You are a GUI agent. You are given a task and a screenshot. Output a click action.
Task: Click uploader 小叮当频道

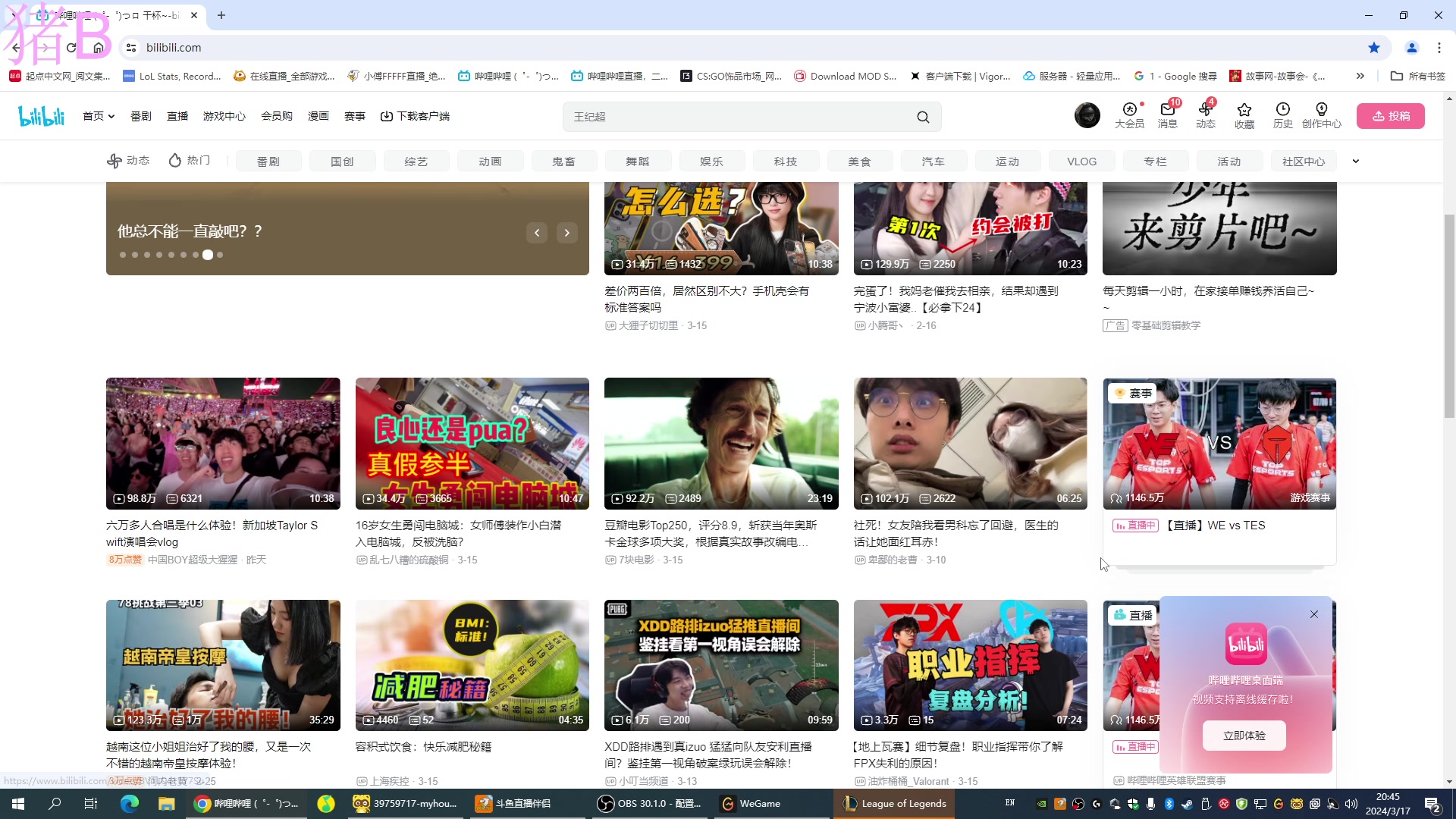pyautogui.click(x=643, y=781)
